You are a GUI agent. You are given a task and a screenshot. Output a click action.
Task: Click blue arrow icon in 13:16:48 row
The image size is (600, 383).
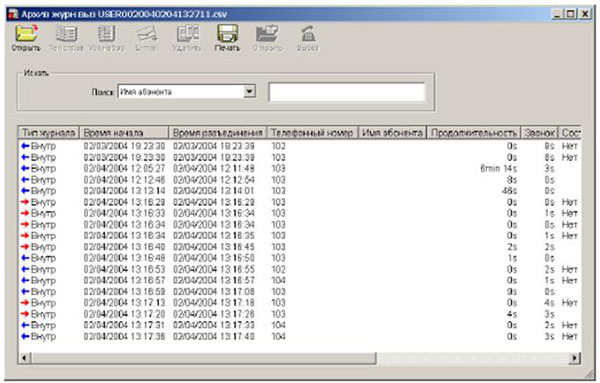[x=25, y=258]
